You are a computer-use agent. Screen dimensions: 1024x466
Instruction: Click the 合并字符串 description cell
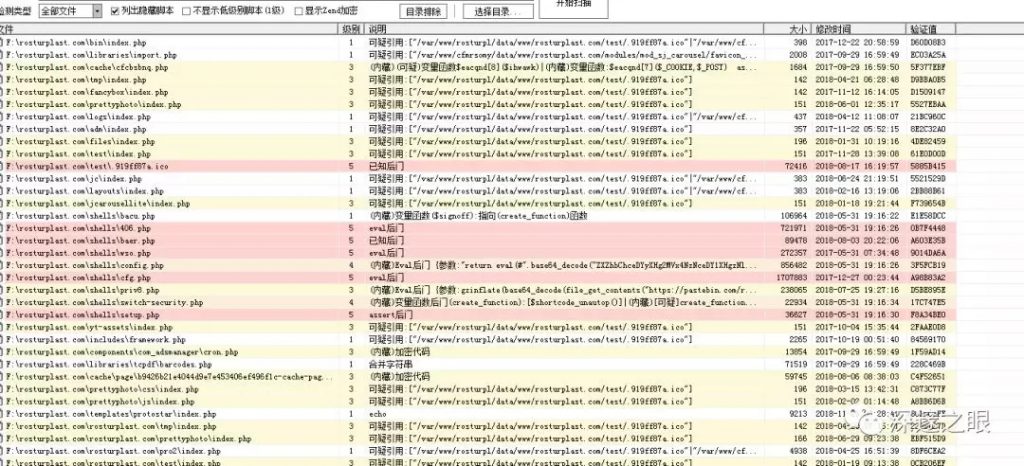(x=390, y=365)
